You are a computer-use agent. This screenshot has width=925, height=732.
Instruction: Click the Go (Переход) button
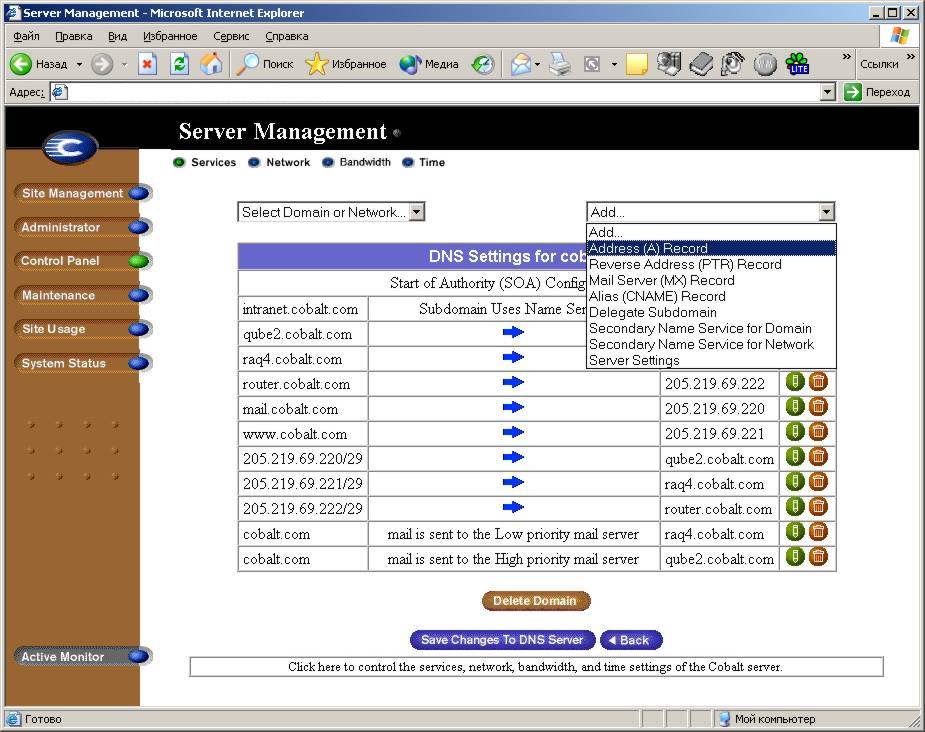[x=878, y=92]
